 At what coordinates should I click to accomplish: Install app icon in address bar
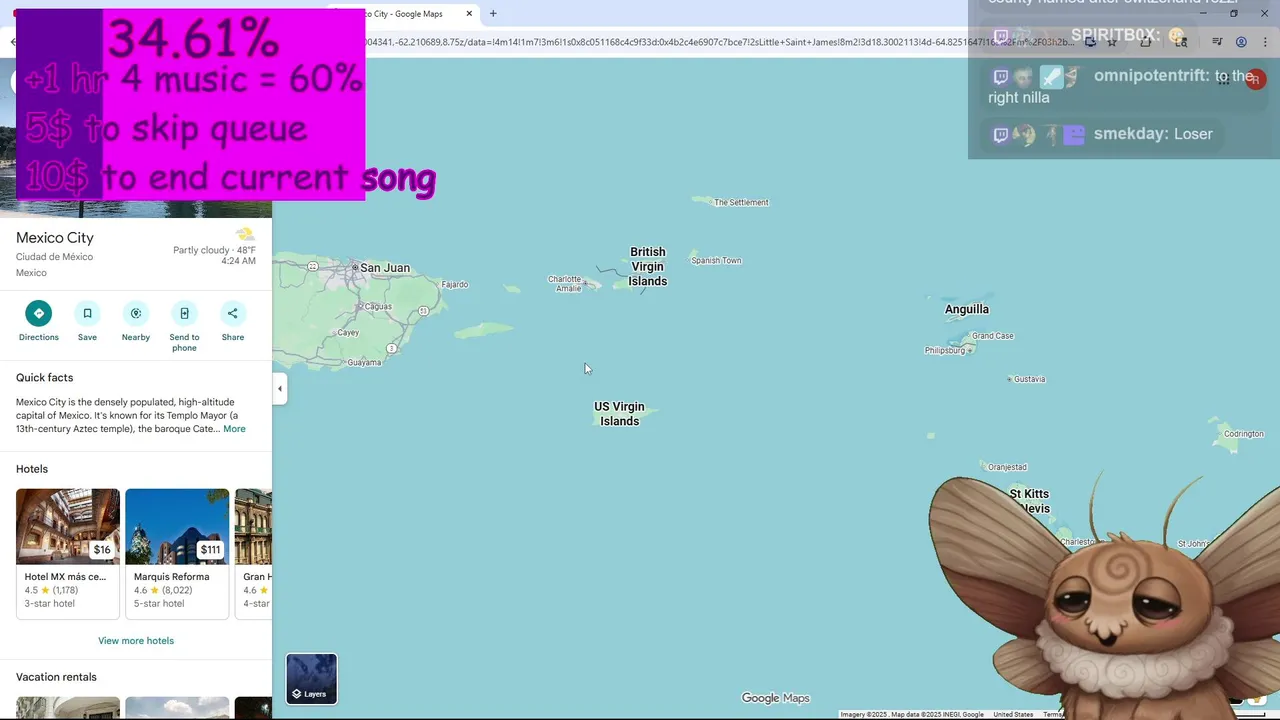[1090, 42]
